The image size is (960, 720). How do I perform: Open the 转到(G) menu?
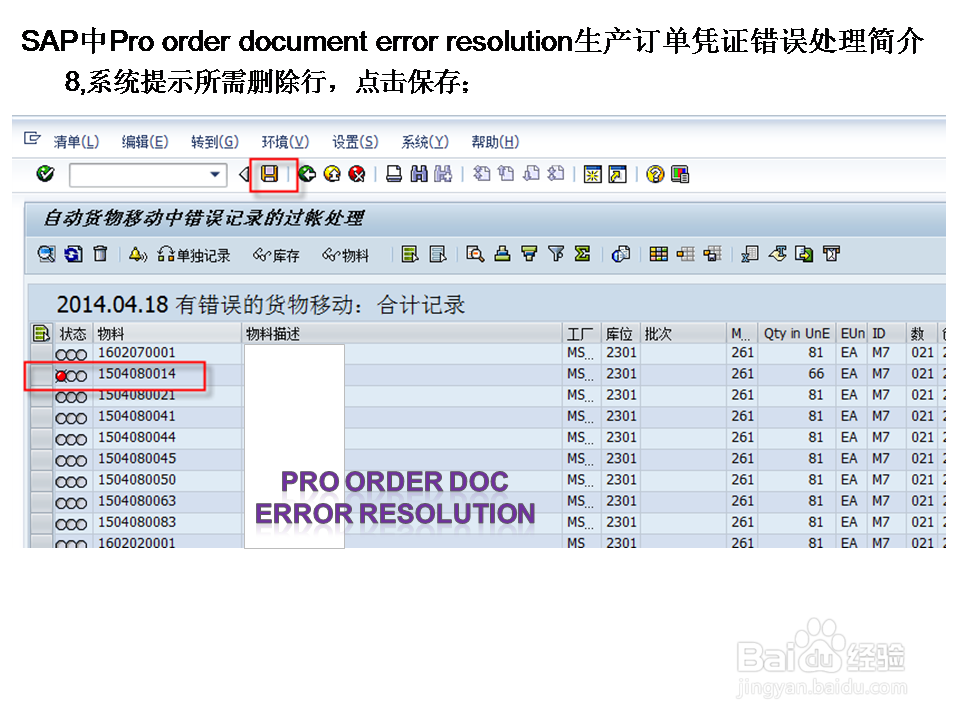215,142
